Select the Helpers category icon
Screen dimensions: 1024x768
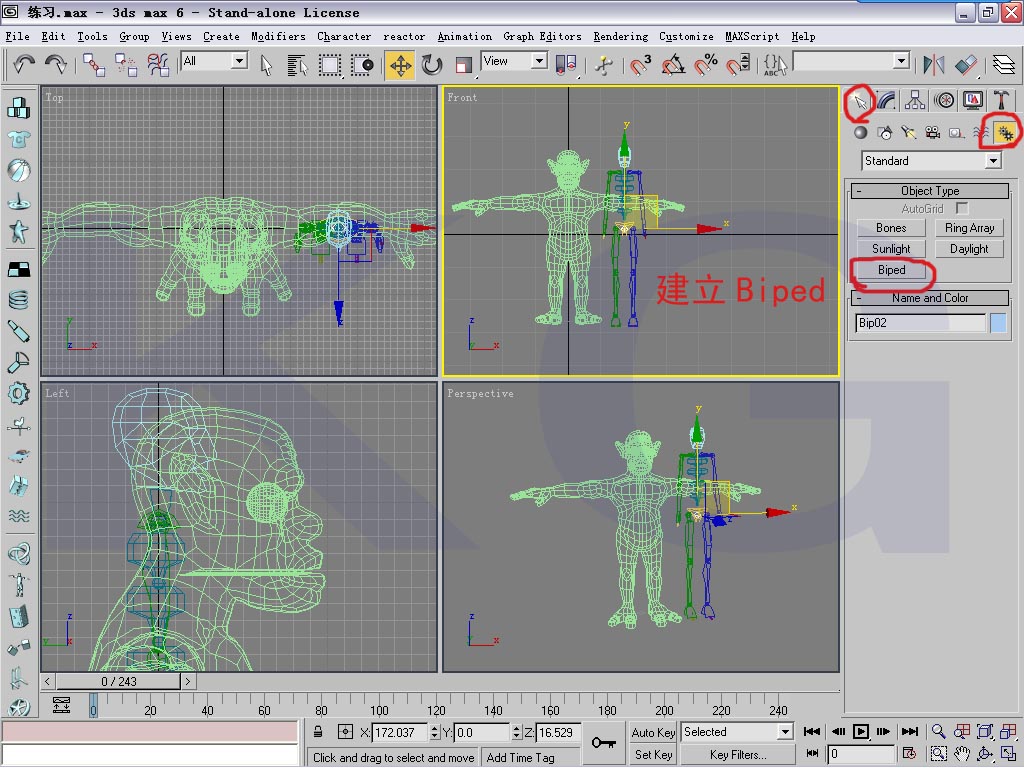[956, 133]
